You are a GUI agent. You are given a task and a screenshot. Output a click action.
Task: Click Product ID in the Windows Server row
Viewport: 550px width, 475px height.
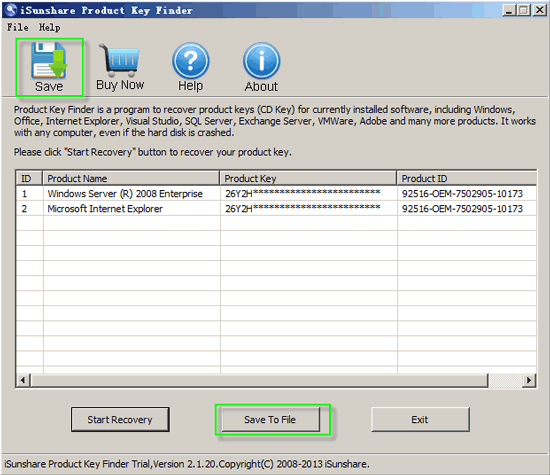coord(462,193)
